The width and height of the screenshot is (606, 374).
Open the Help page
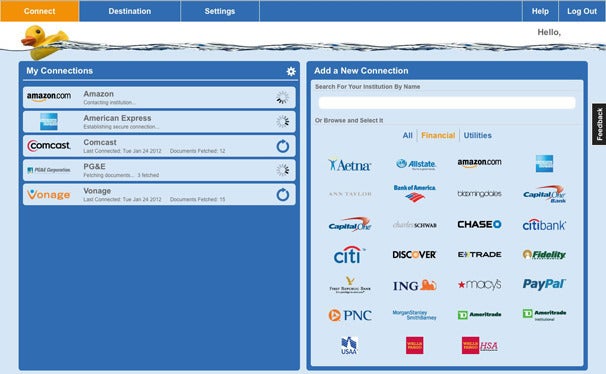point(540,11)
